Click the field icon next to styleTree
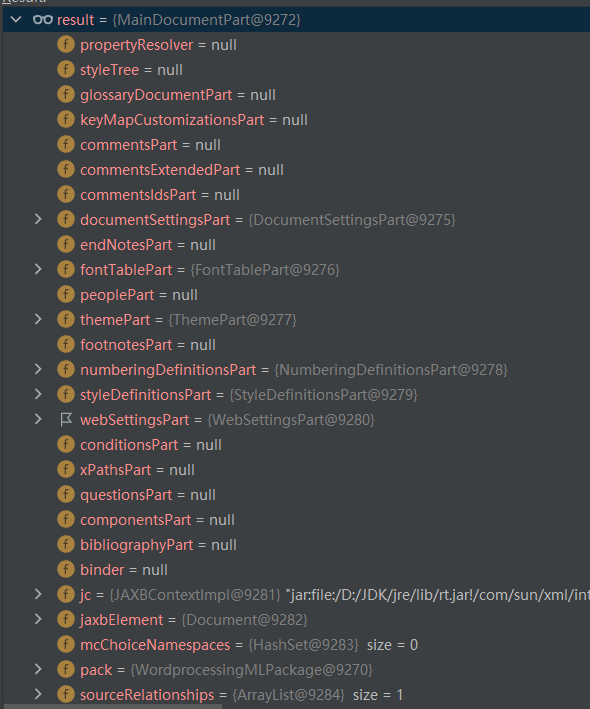 click(x=66, y=70)
